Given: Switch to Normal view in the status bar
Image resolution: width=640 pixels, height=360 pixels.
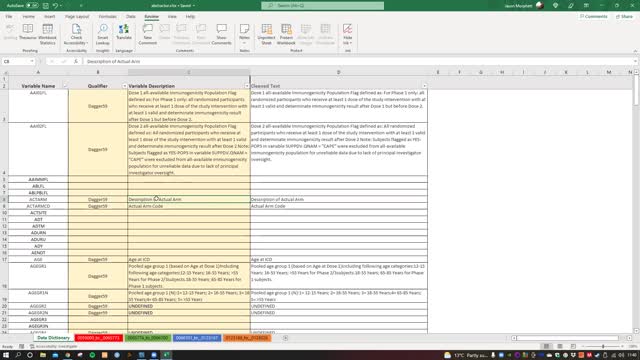Looking at the screenshot, I should pos(546,346).
